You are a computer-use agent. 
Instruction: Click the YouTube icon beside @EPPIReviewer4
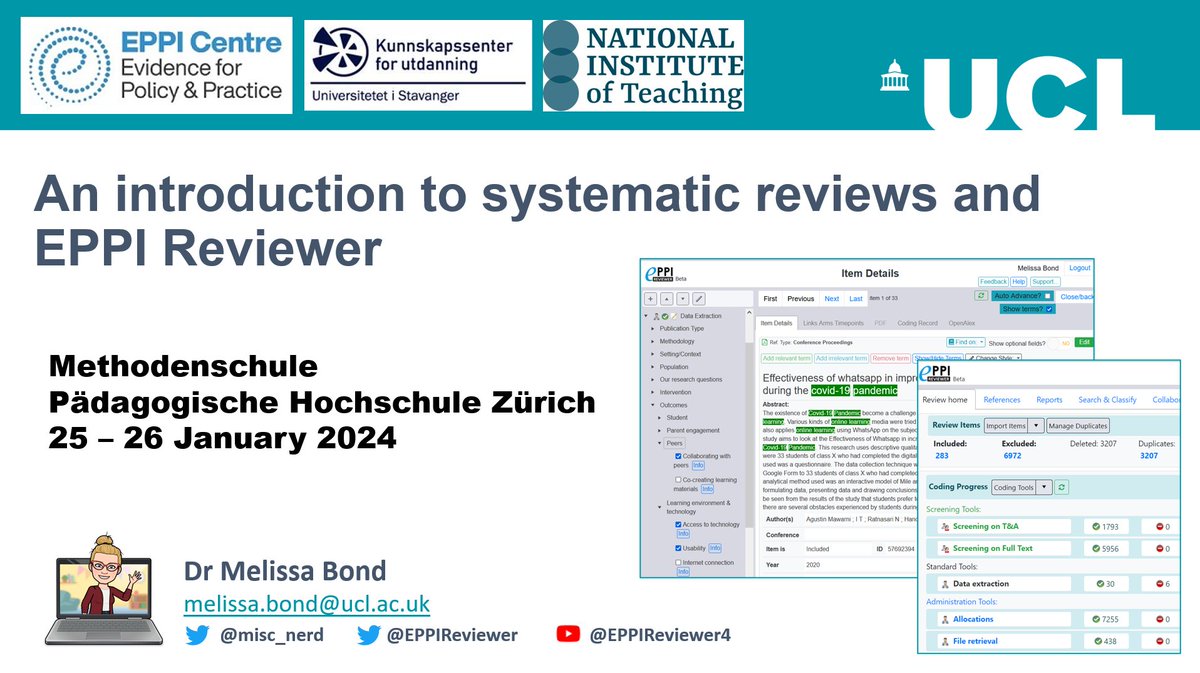[568, 634]
